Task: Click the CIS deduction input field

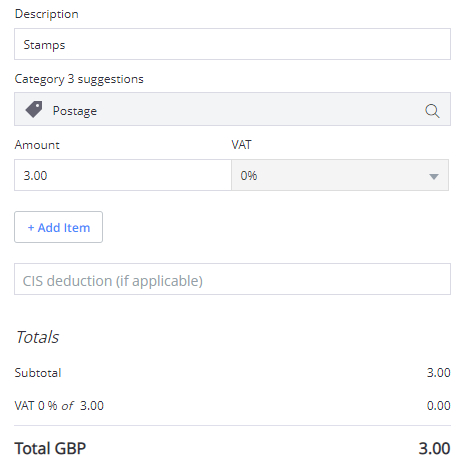Action: pyautogui.click(x=232, y=279)
